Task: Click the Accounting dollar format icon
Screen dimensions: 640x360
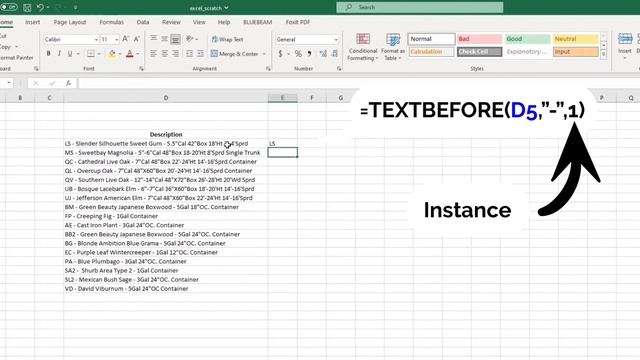Action: [280, 53]
